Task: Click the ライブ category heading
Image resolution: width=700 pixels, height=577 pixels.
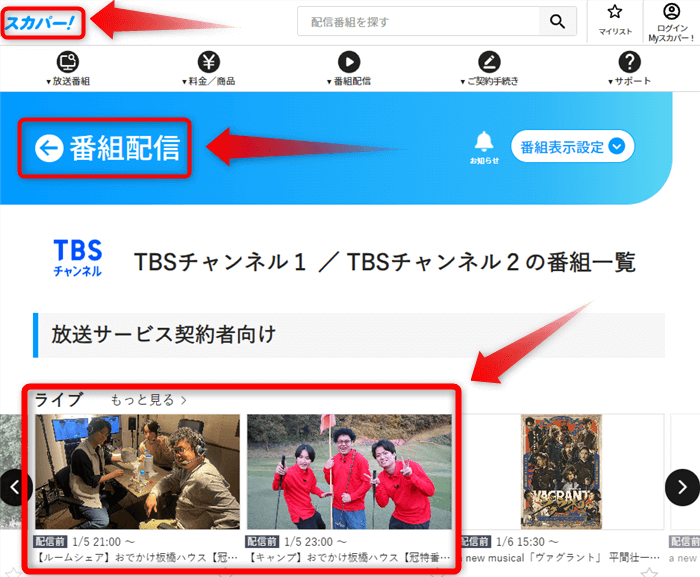Action: click(58, 400)
